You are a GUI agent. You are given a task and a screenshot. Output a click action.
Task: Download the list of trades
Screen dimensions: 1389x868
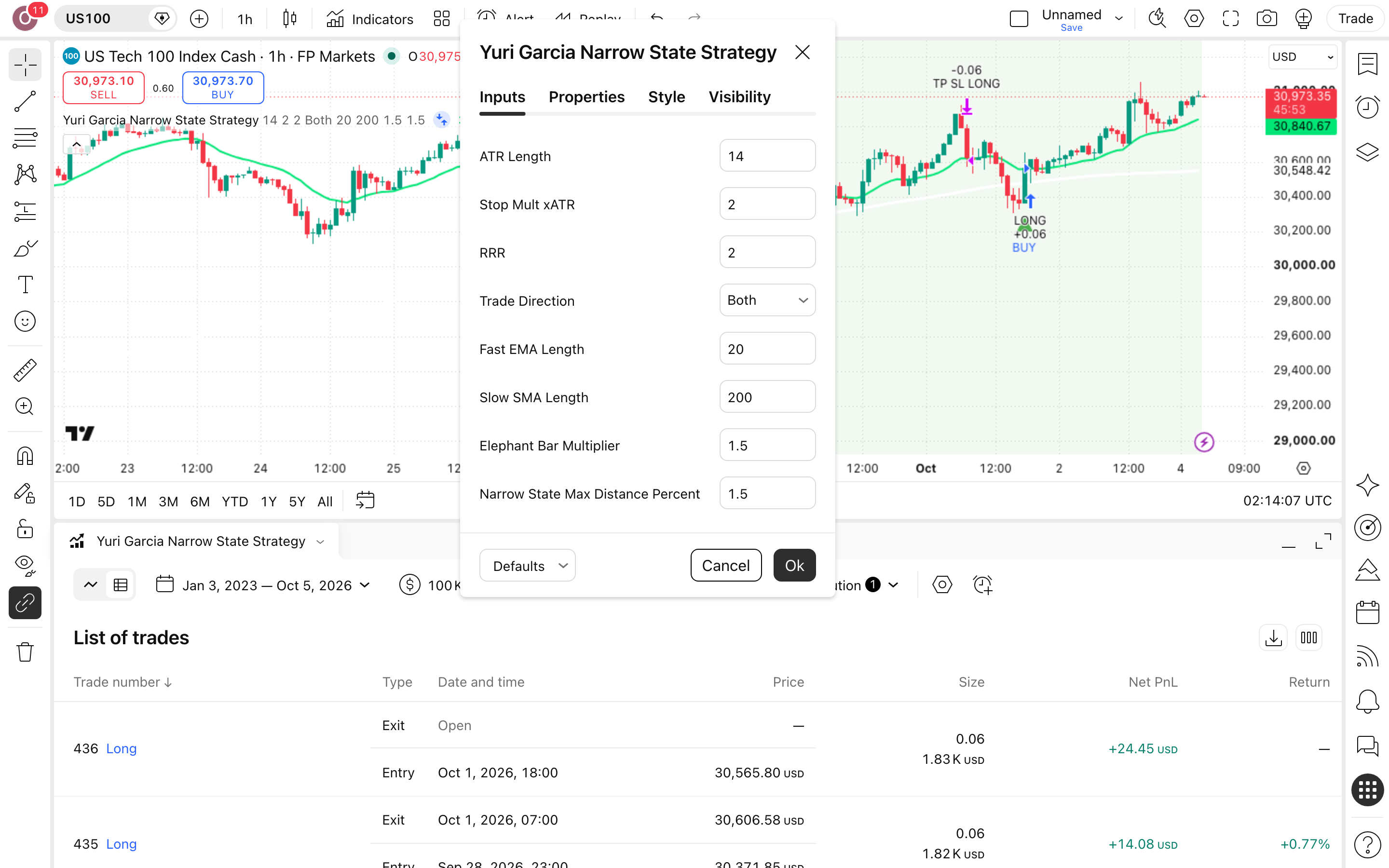click(x=1272, y=638)
